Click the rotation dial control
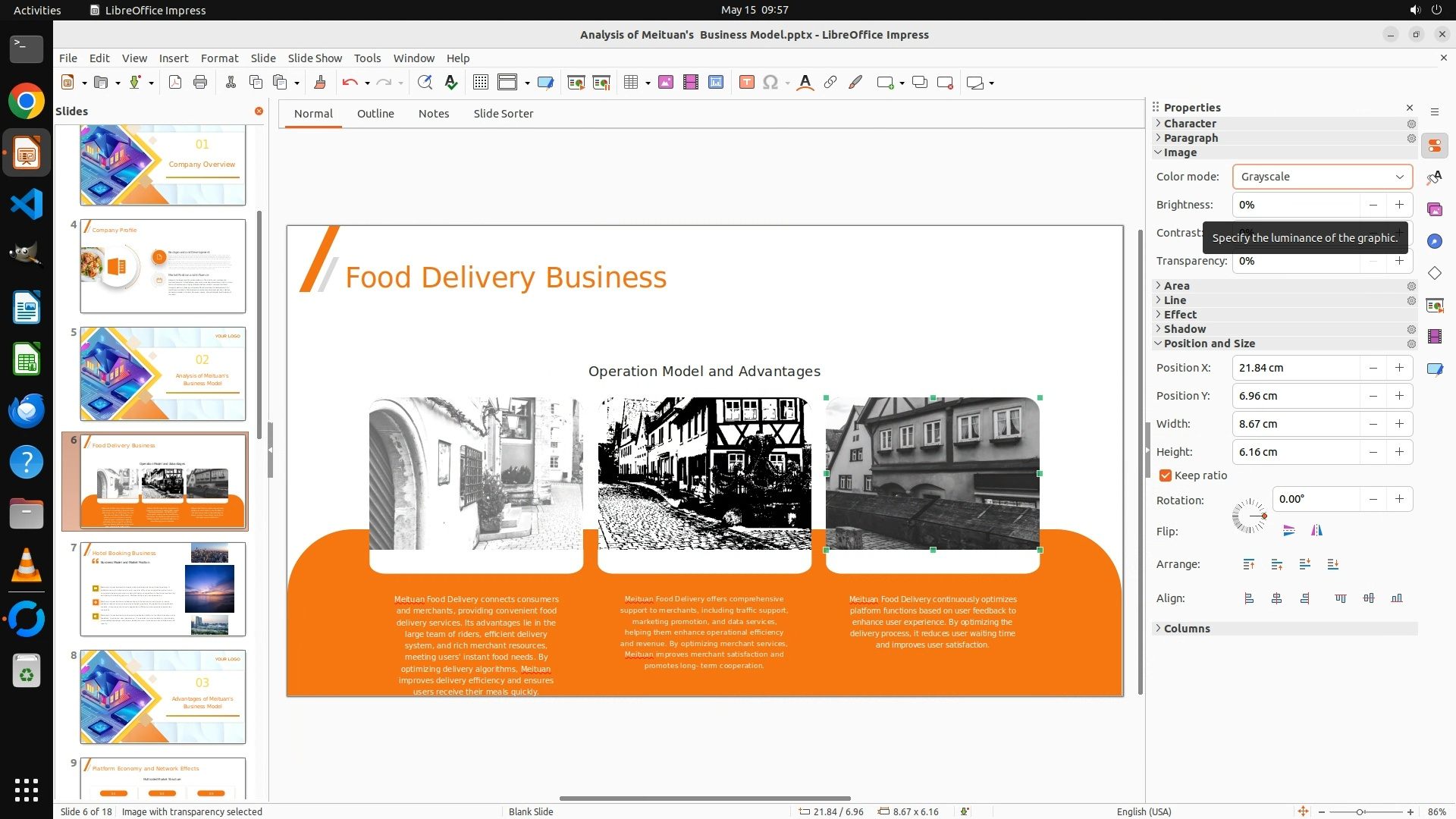The height and width of the screenshot is (819, 1456). pos(1249,516)
